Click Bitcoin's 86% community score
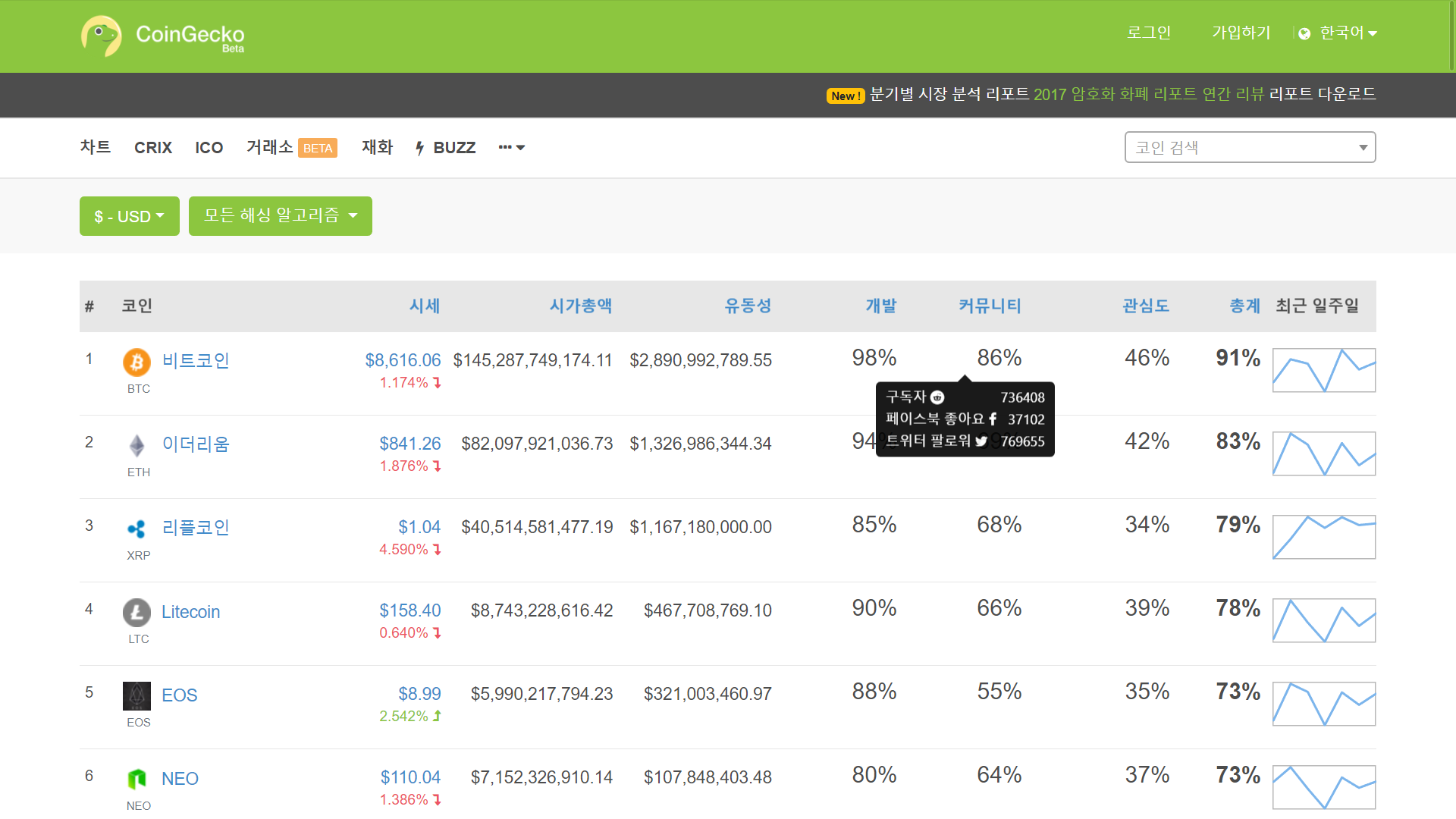The image size is (1456, 819). coord(999,357)
